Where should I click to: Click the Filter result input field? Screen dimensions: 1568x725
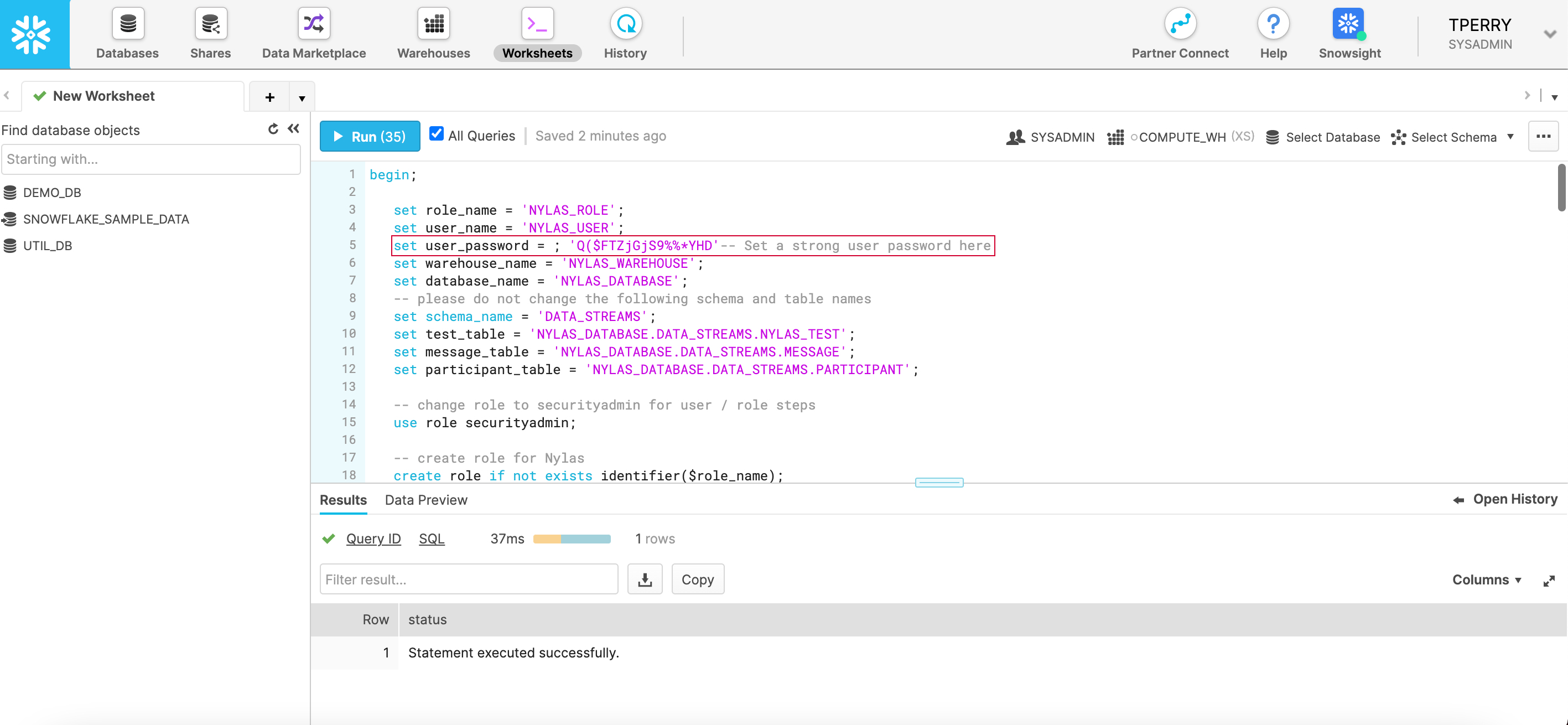(469, 579)
